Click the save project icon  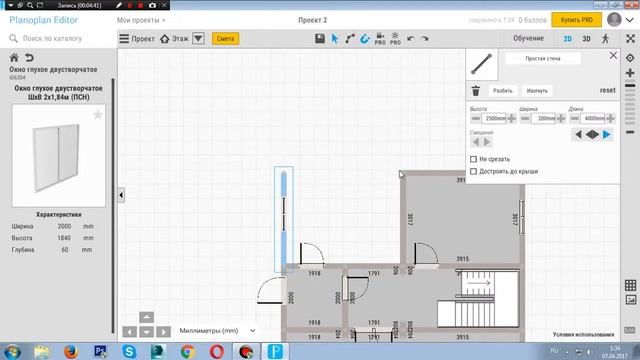(x=320, y=38)
